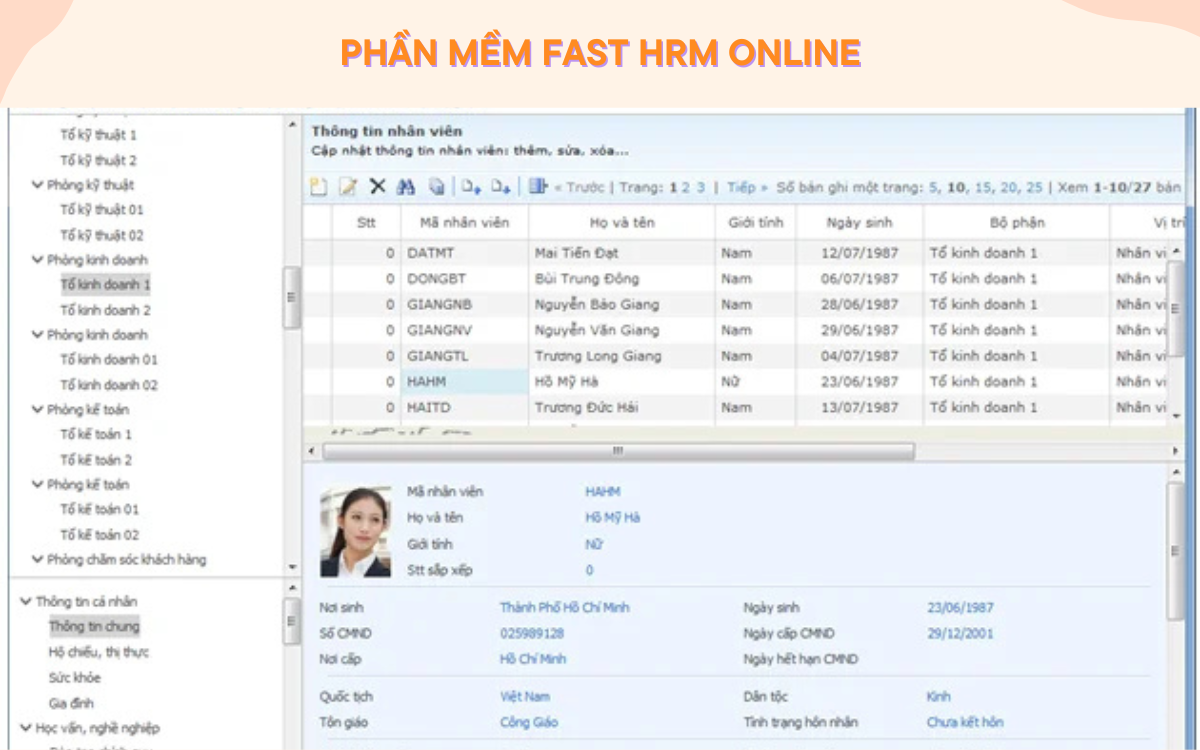Select Tổ kinh doanh 02 in tree
The image size is (1200, 750).
coord(109,385)
